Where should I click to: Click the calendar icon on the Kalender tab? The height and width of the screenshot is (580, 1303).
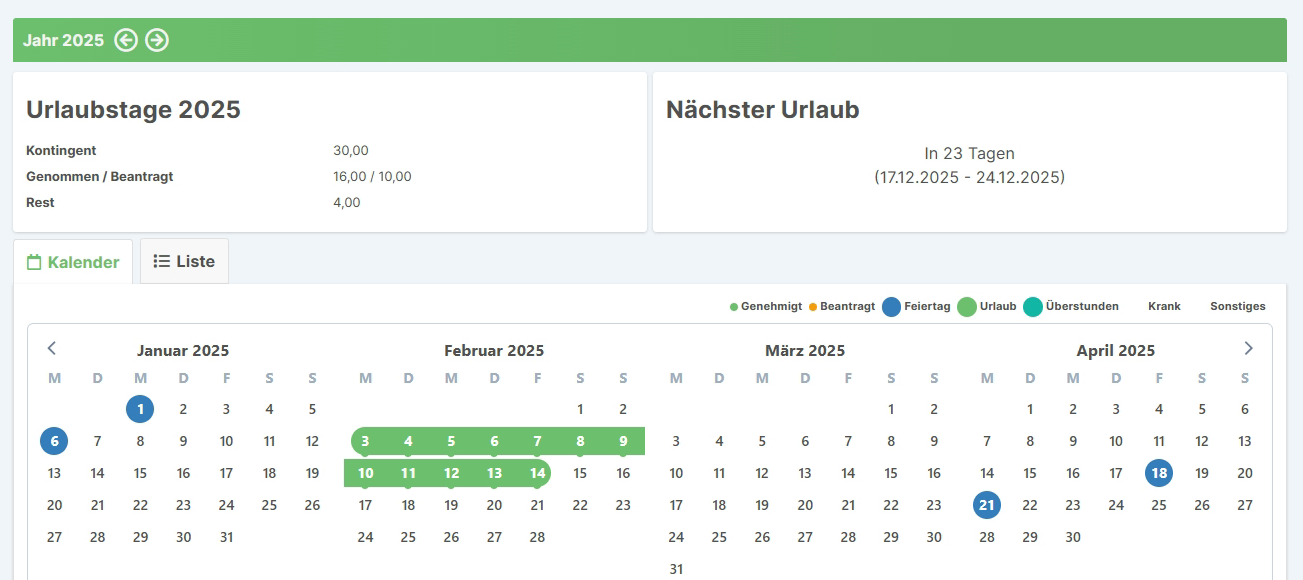tap(35, 261)
